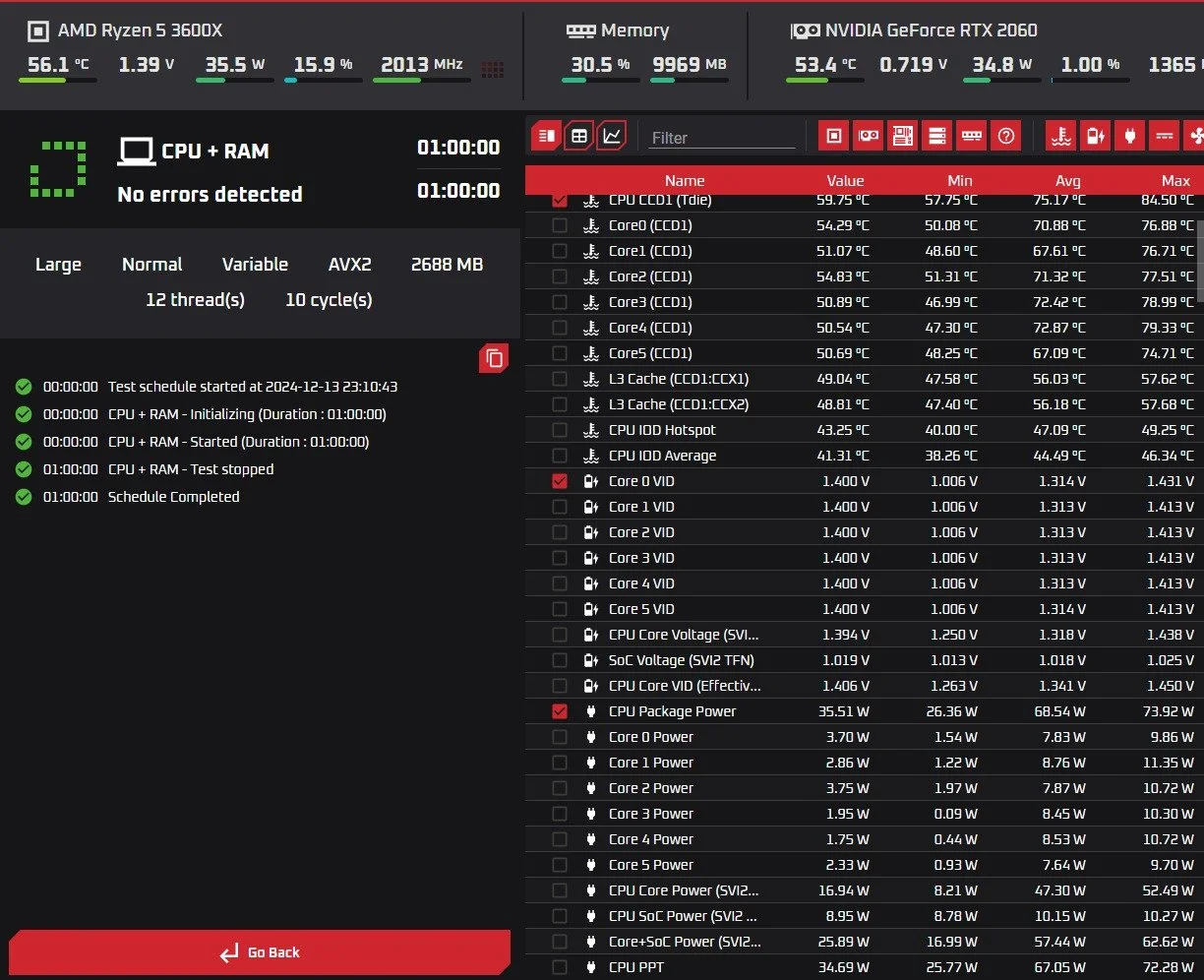Sort by the Value column header
The width and height of the screenshot is (1204, 980).
[x=845, y=180]
